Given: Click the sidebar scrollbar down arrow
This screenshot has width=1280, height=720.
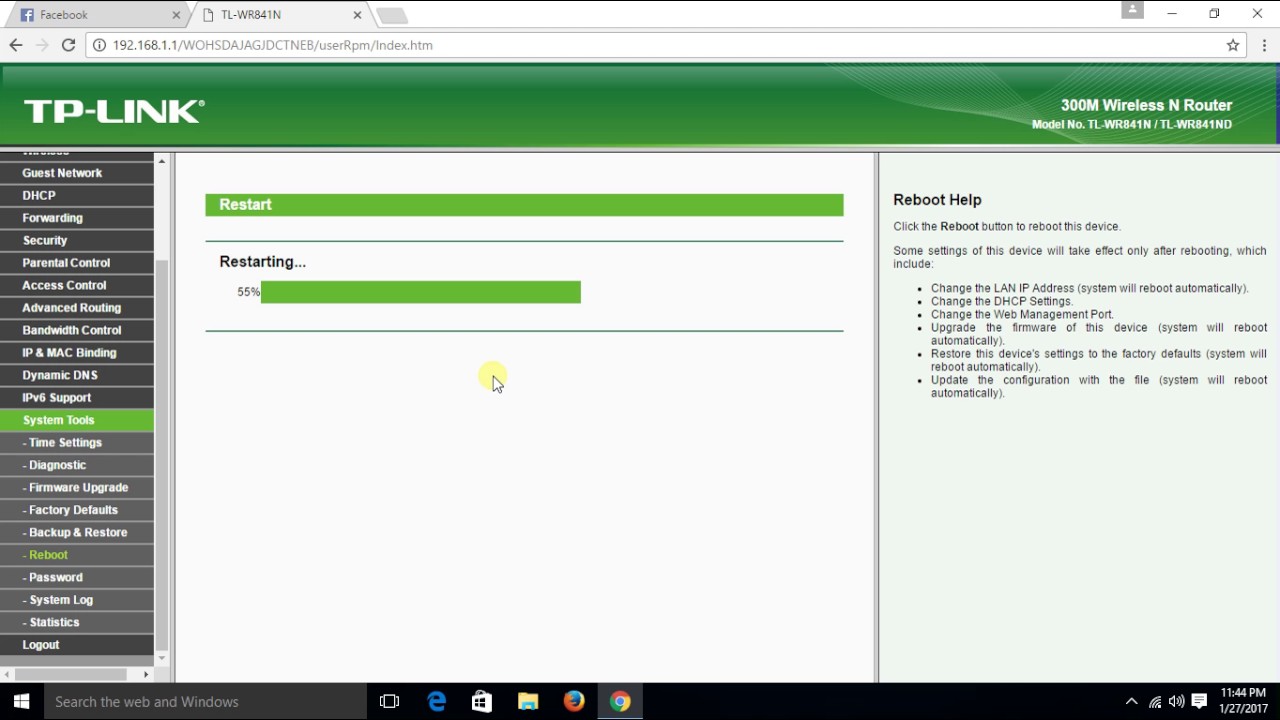Looking at the screenshot, I should tap(161, 660).
